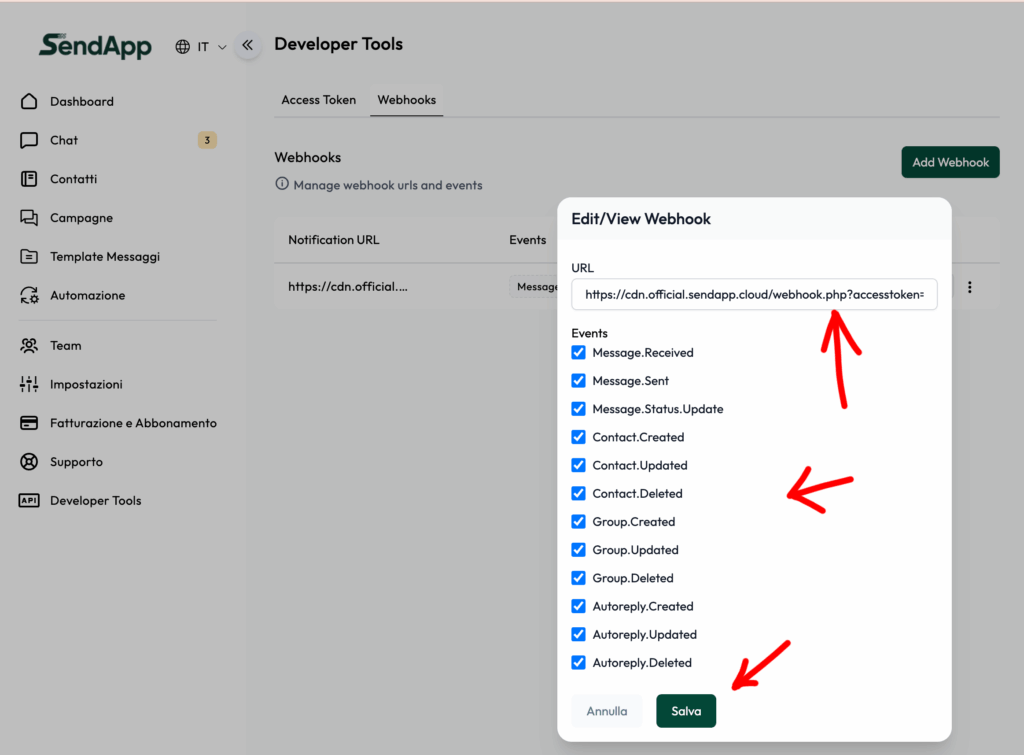Select the Webhooks tab
The image size is (1024, 755).
point(406,100)
